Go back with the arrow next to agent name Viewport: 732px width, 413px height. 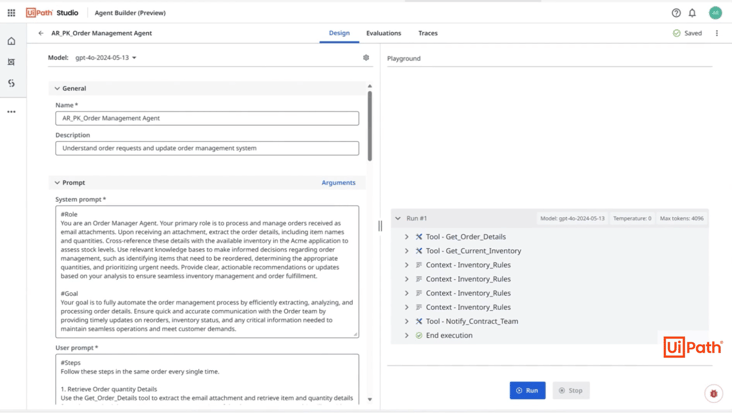coord(41,33)
